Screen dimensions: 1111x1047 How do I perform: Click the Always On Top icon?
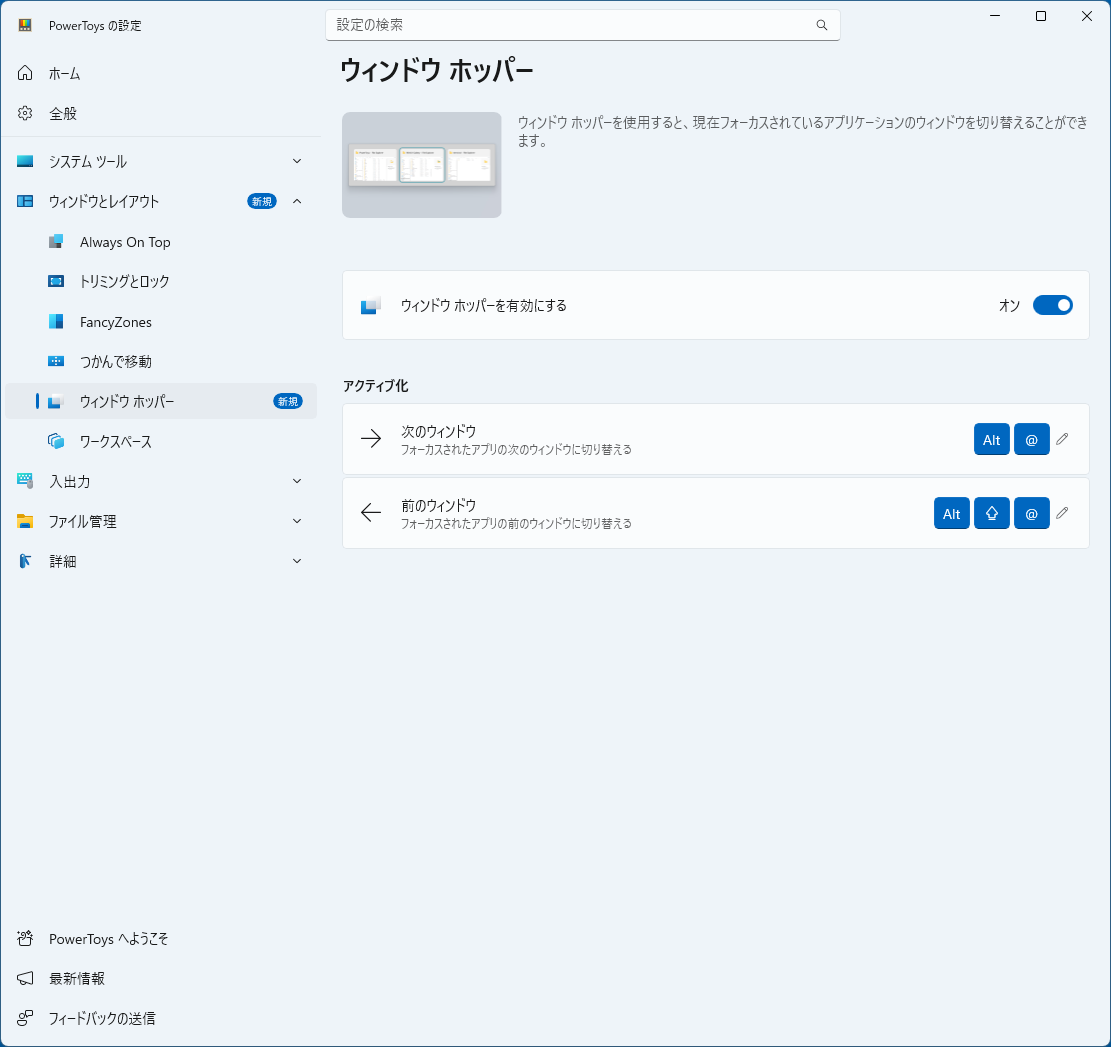(56, 242)
